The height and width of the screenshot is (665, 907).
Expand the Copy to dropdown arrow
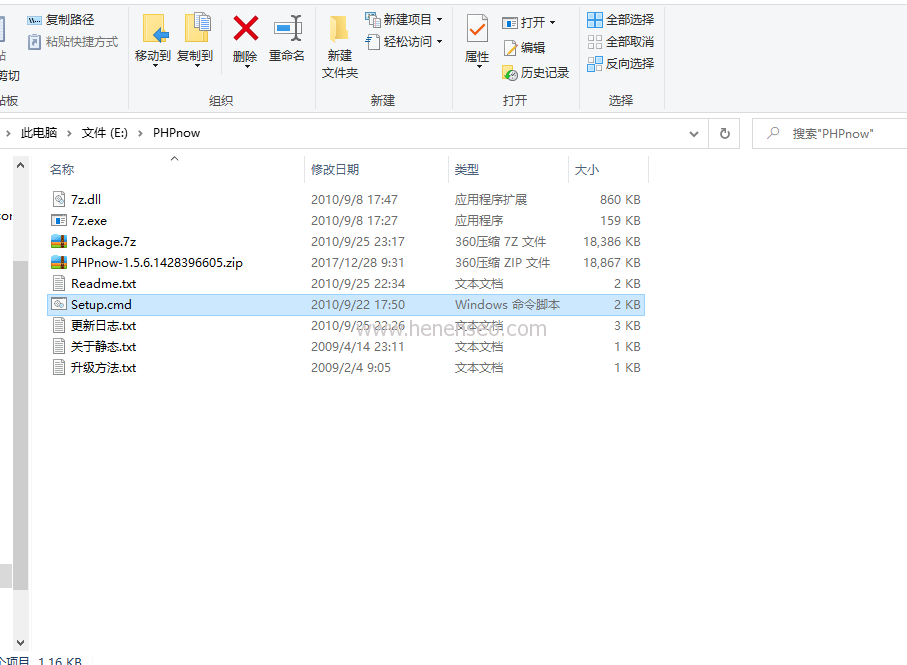[197, 66]
